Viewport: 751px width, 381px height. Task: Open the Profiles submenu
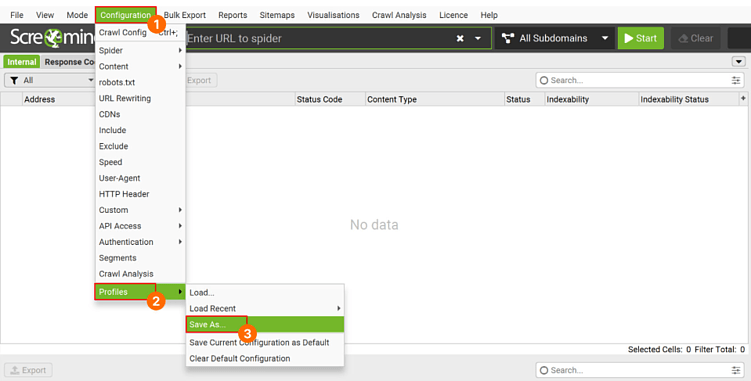pos(140,291)
